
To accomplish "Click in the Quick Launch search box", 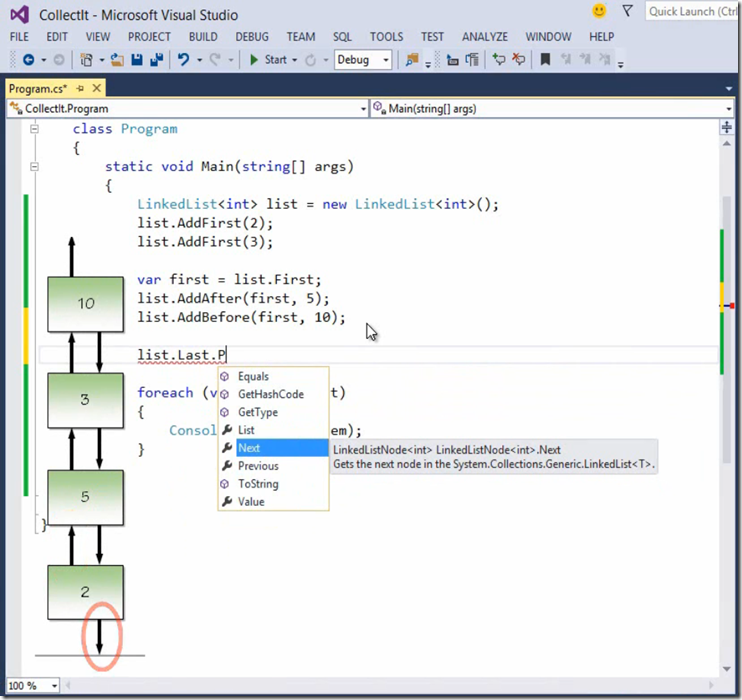I will pyautogui.click(x=692, y=11).
